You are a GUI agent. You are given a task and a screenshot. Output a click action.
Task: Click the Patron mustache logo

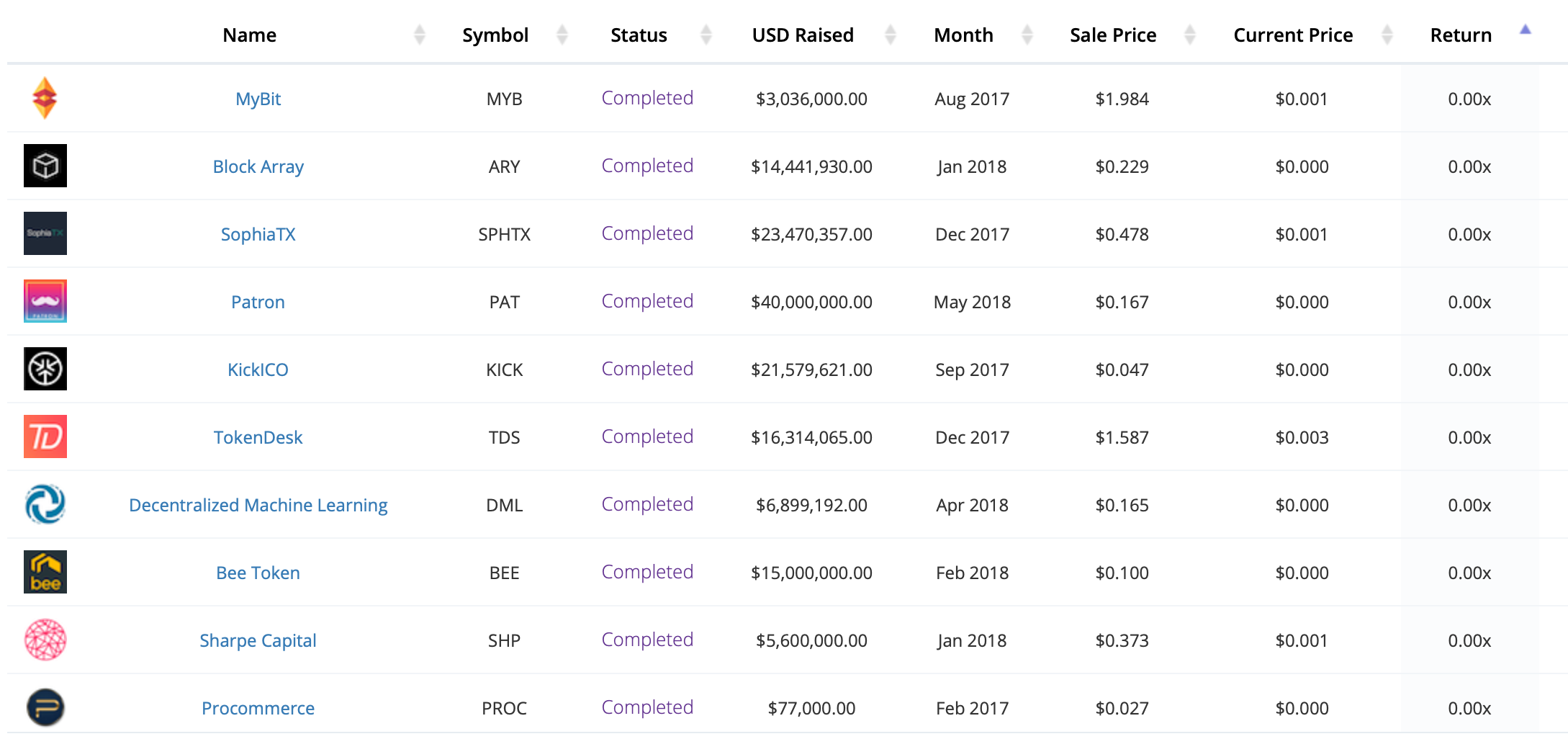[45, 301]
